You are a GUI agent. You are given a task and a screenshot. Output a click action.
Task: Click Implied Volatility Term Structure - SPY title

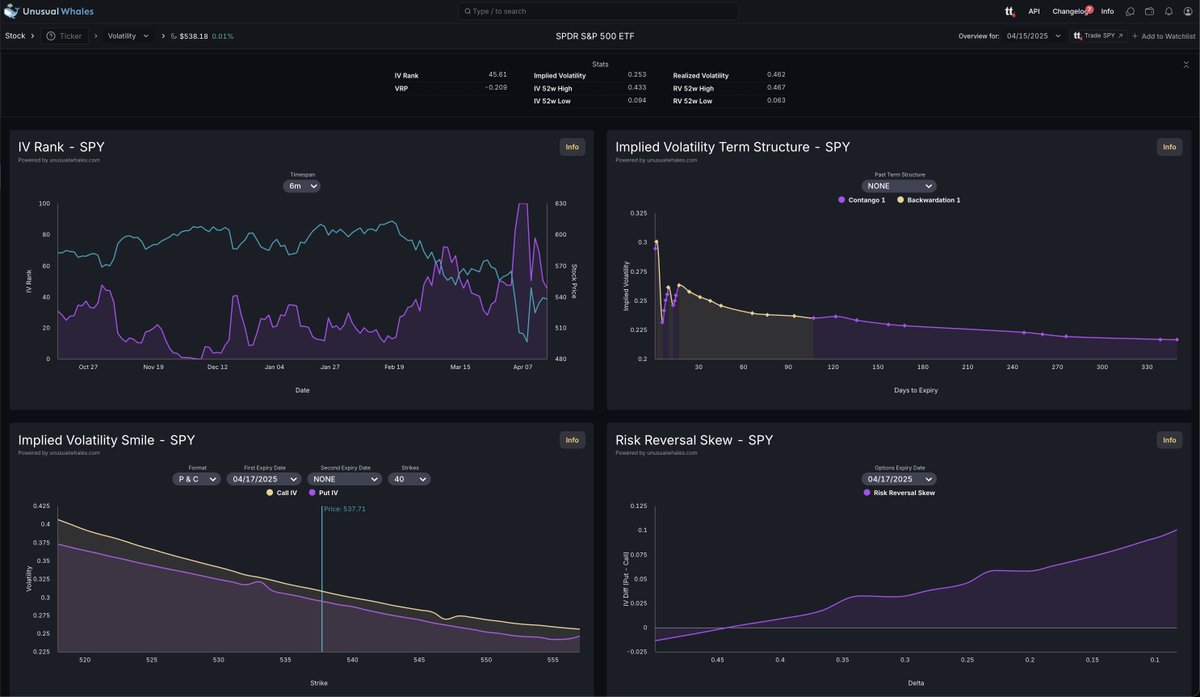[733, 147]
